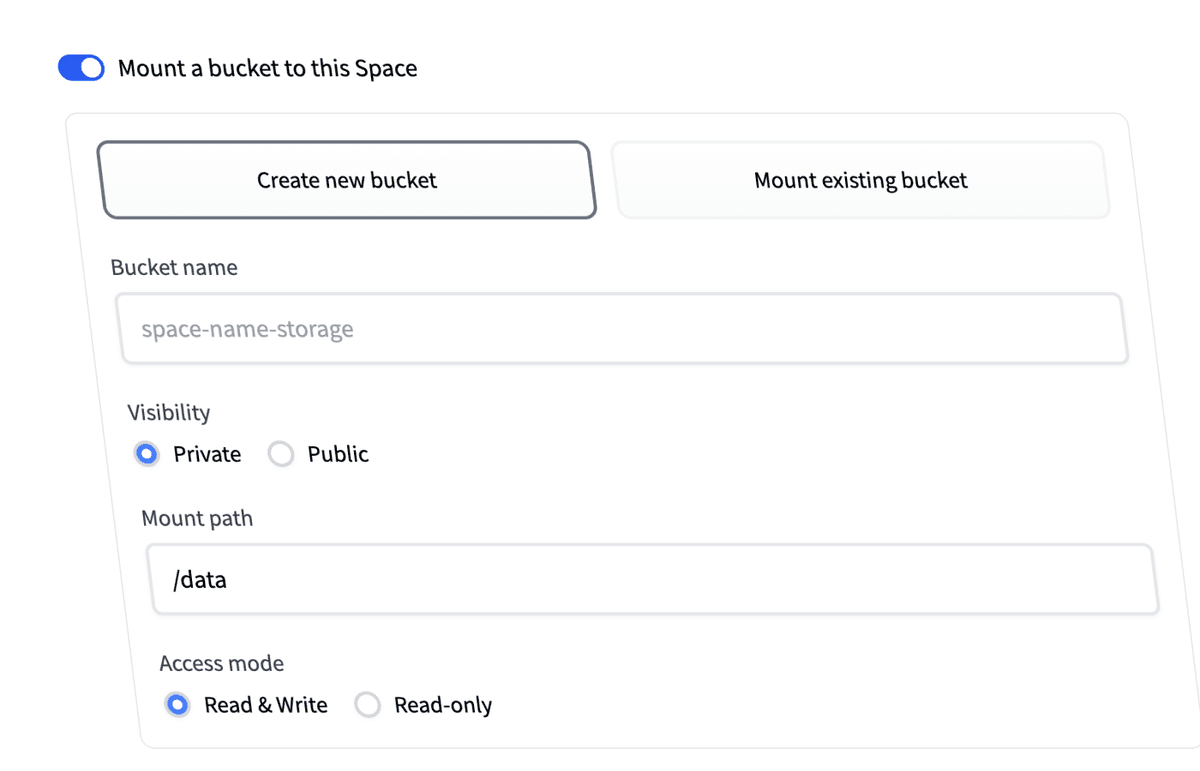Click the Mount a bucket to this Space label
Viewport: 1200px width, 771px height.
click(x=267, y=68)
